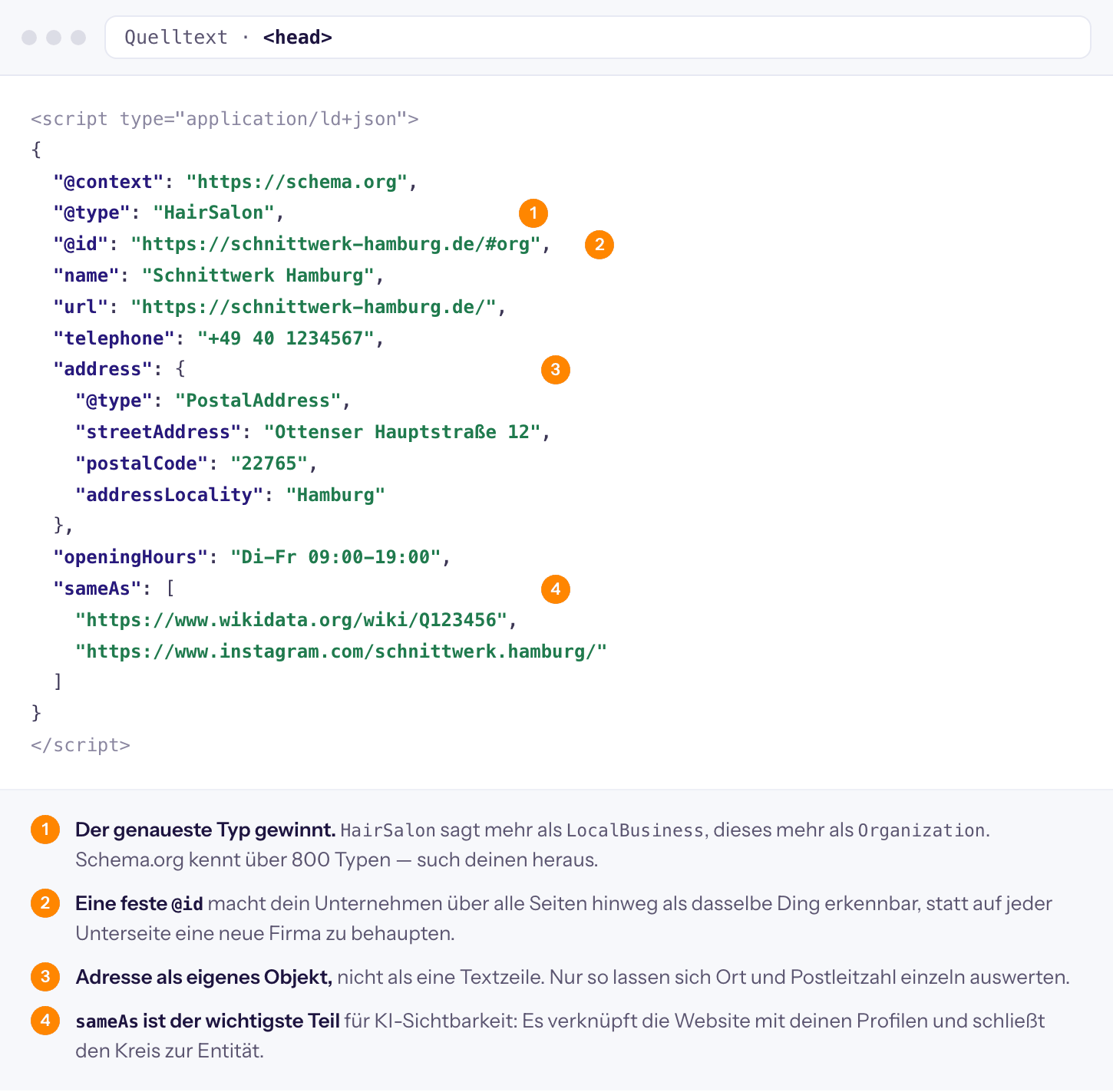Select the closing </script> tag
The height and width of the screenshot is (1092, 1113).
pos(81,745)
